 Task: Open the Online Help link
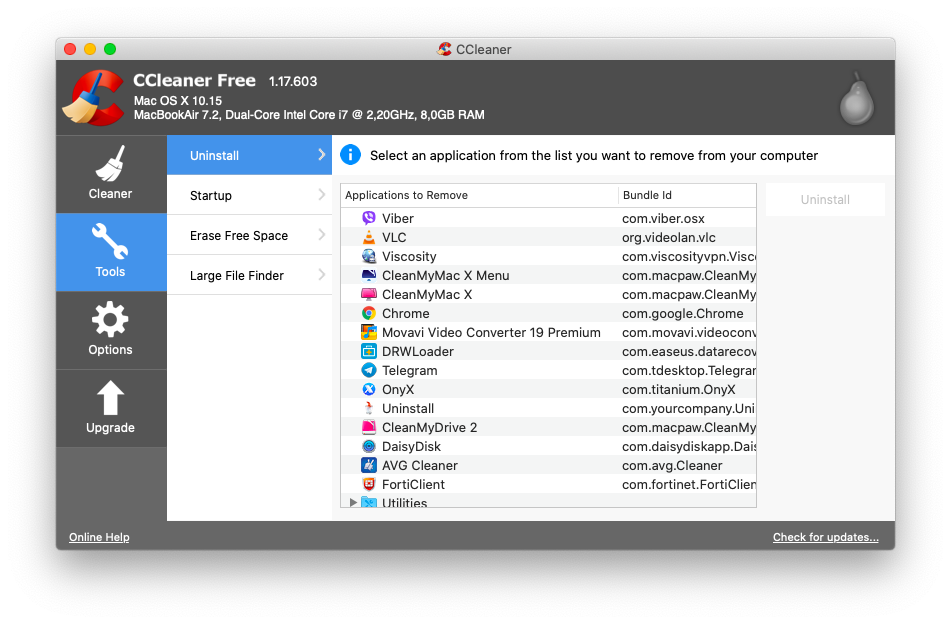[99, 537]
